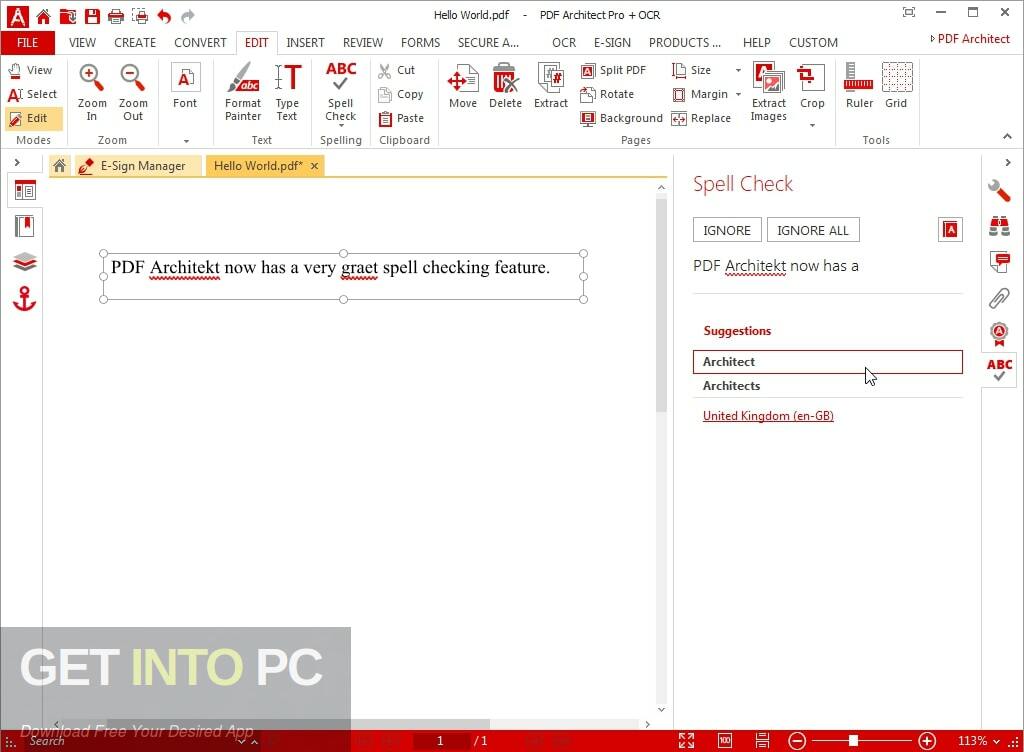Toggle the full screen mode icon
Screen dimensions: 1024x752
(908, 12)
